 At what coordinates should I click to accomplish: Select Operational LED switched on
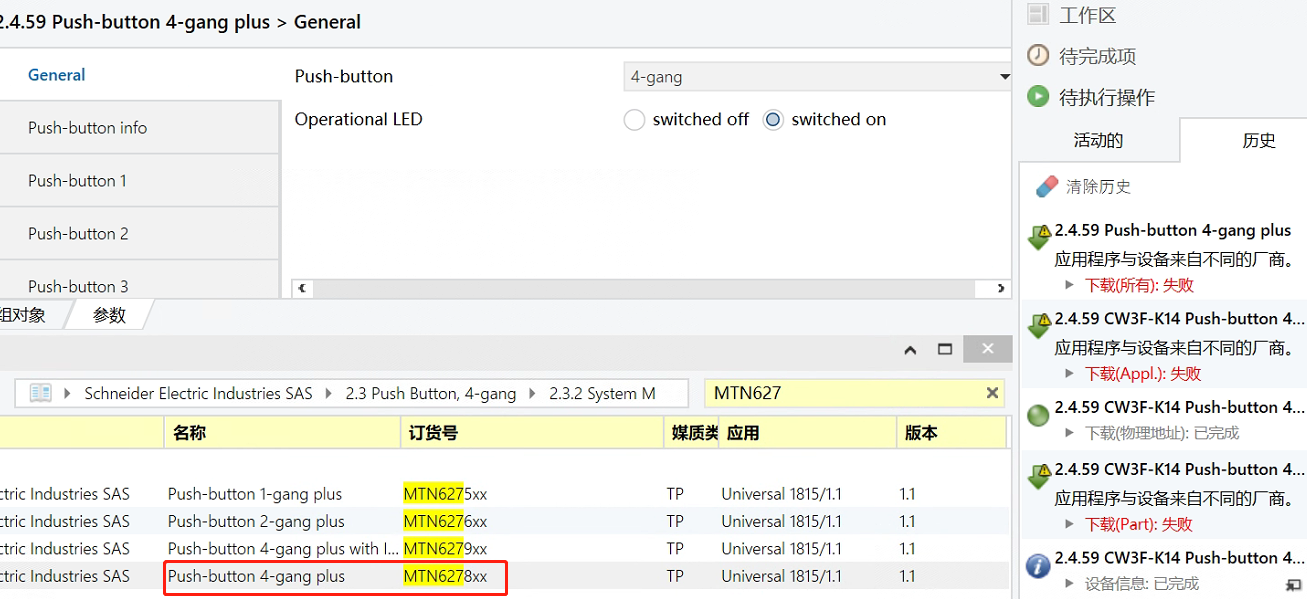click(773, 120)
